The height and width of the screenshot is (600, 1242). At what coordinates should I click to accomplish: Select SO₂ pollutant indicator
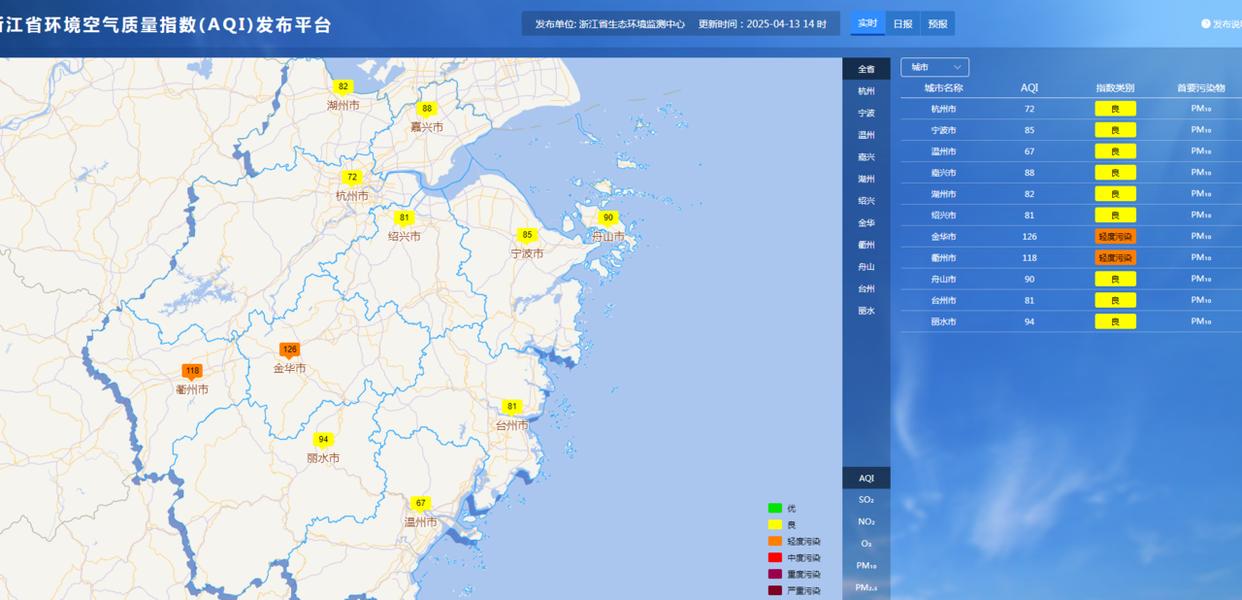pos(866,500)
